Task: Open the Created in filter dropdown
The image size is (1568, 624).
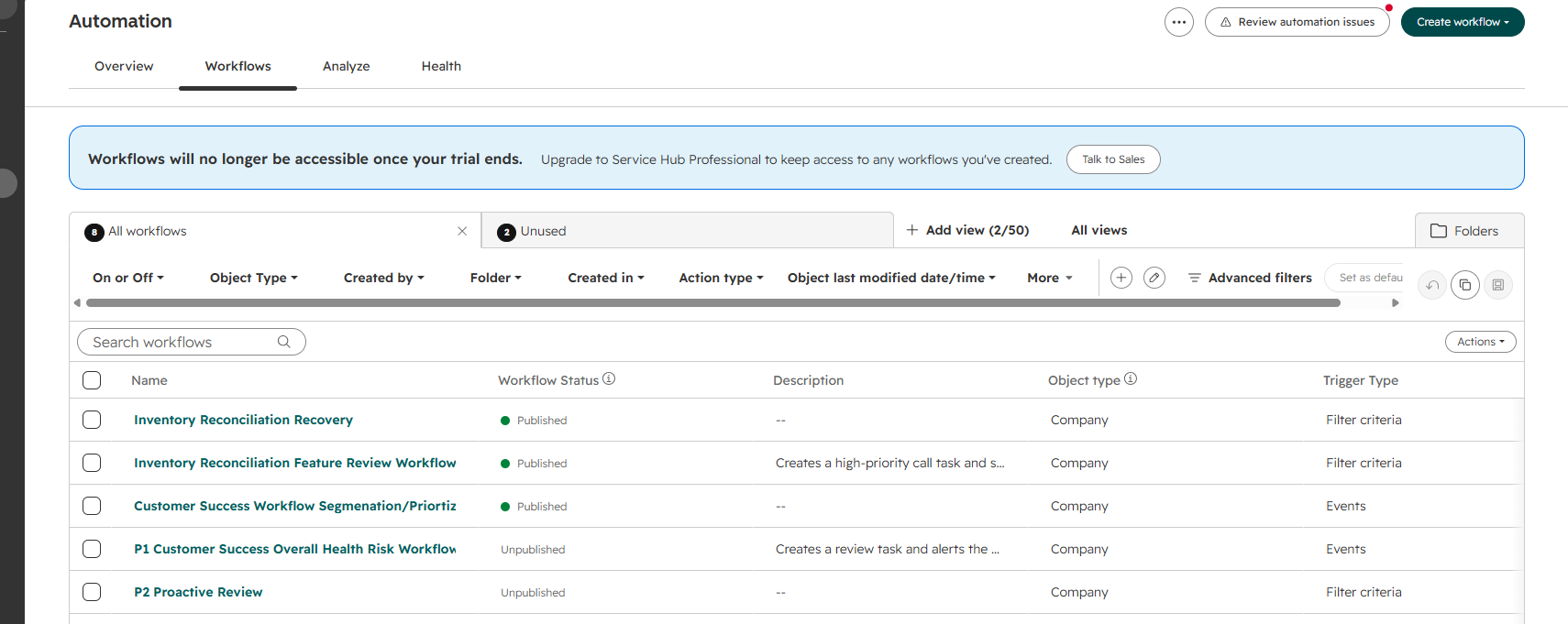Action: click(x=606, y=278)
